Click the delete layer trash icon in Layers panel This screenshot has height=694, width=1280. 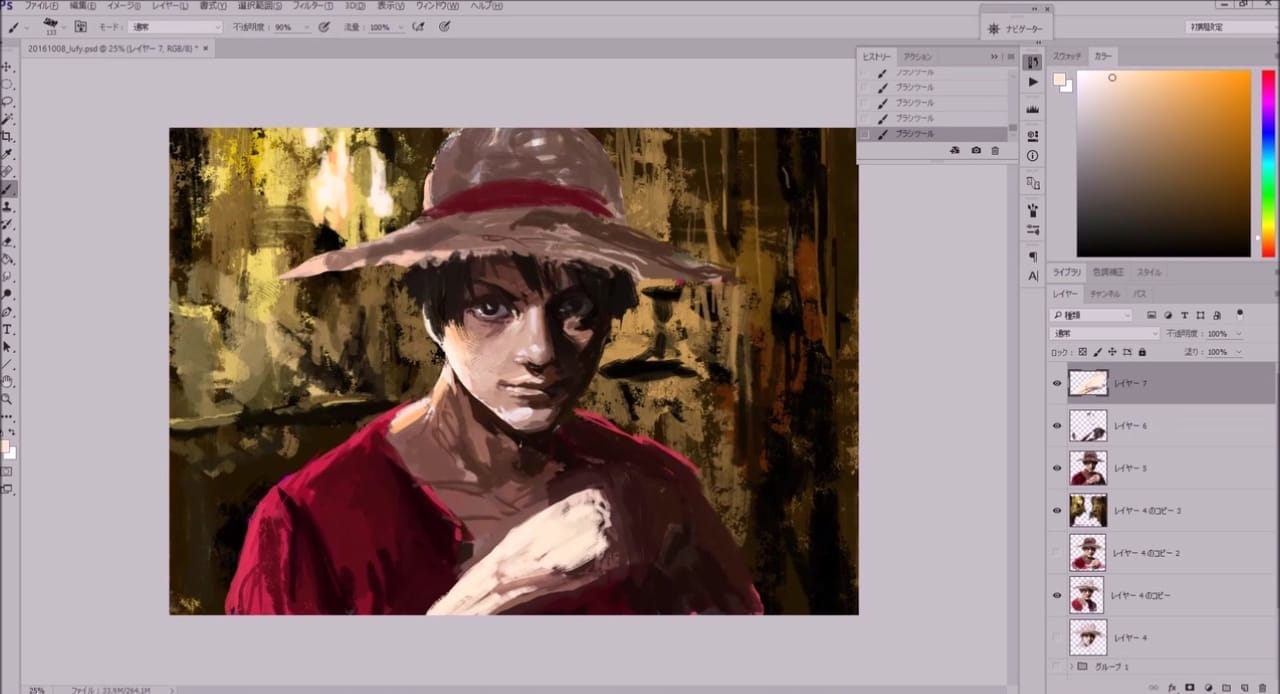(x=1262, y=688)
